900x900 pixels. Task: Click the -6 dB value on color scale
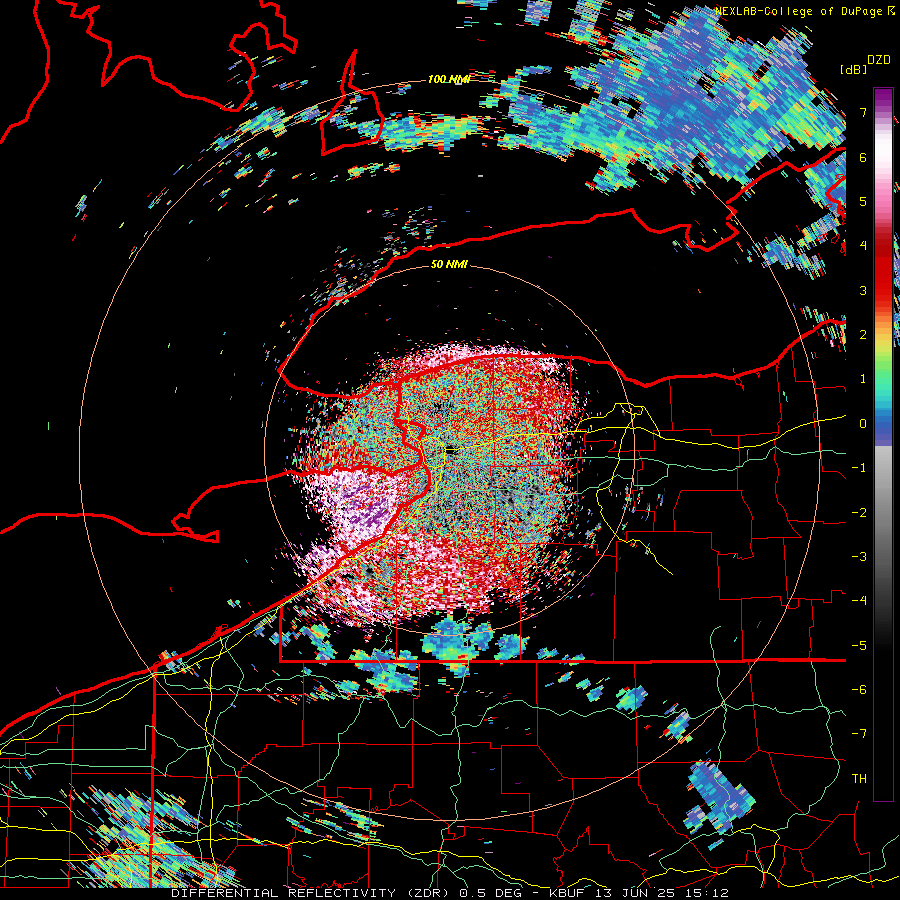click(859, 690)
